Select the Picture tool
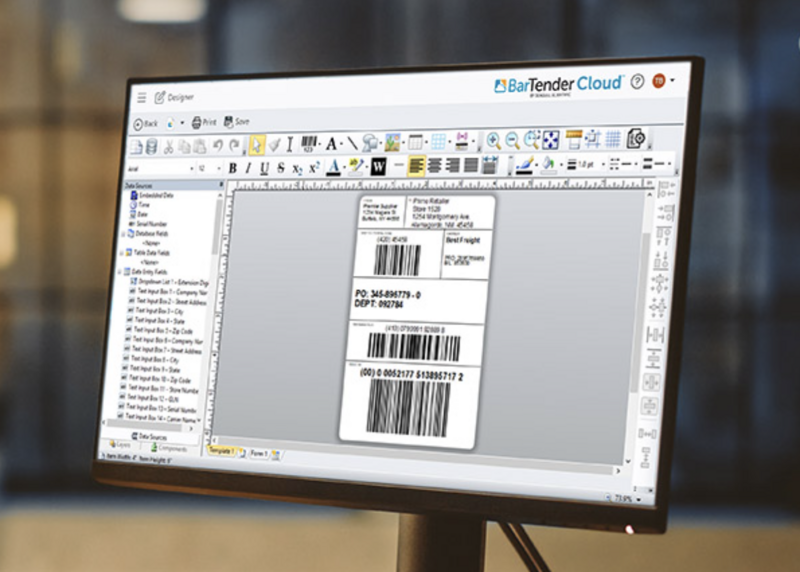Viewport: 800px width, 572px height. [x=392, y=142]
